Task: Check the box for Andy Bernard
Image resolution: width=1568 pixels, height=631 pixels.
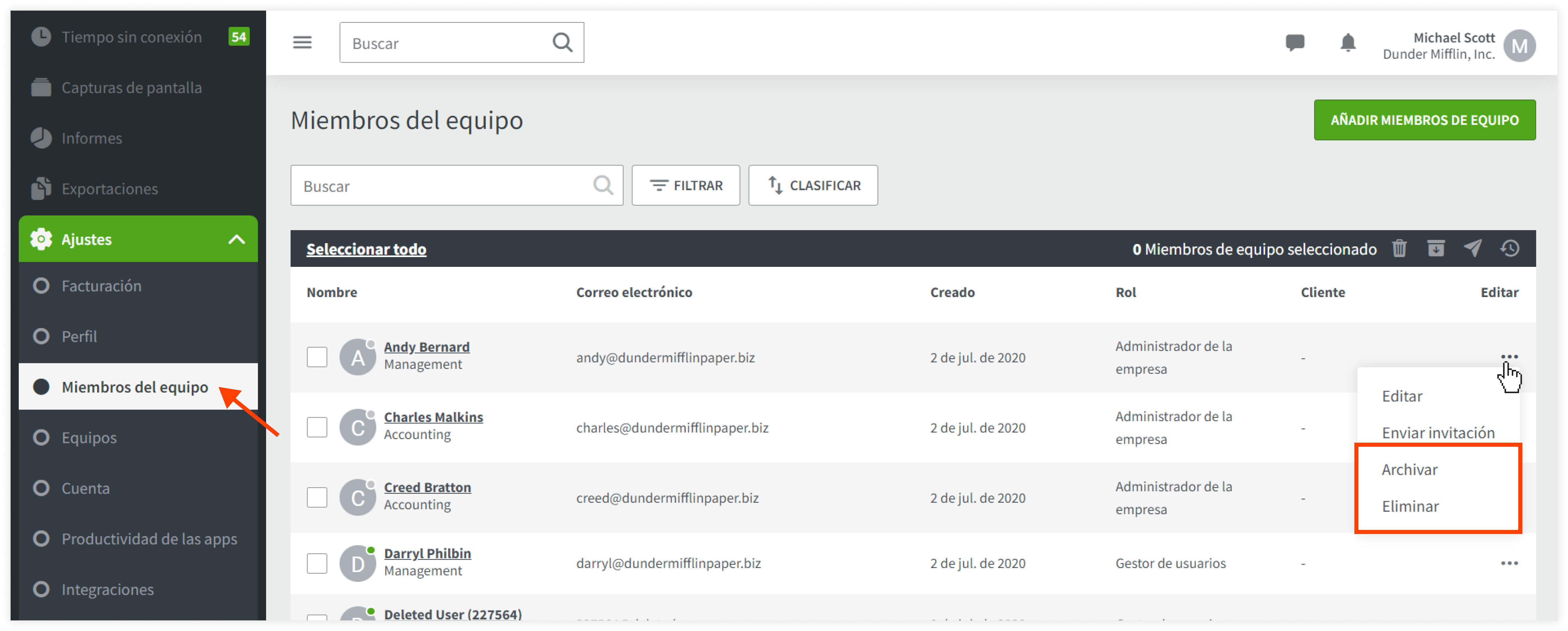Action: [x=317, y=357]
